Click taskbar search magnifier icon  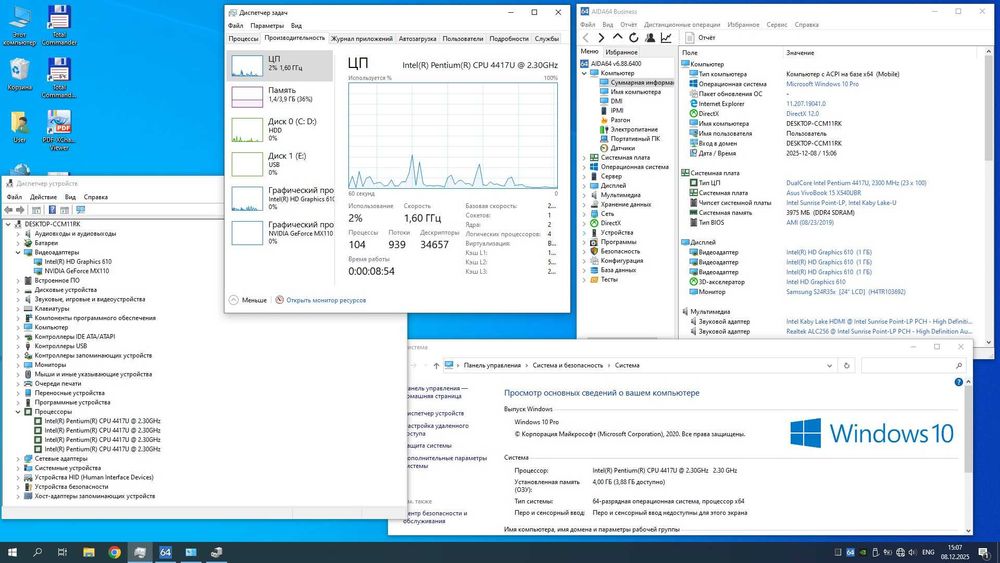pyautogui.click(x=38, y=552)
